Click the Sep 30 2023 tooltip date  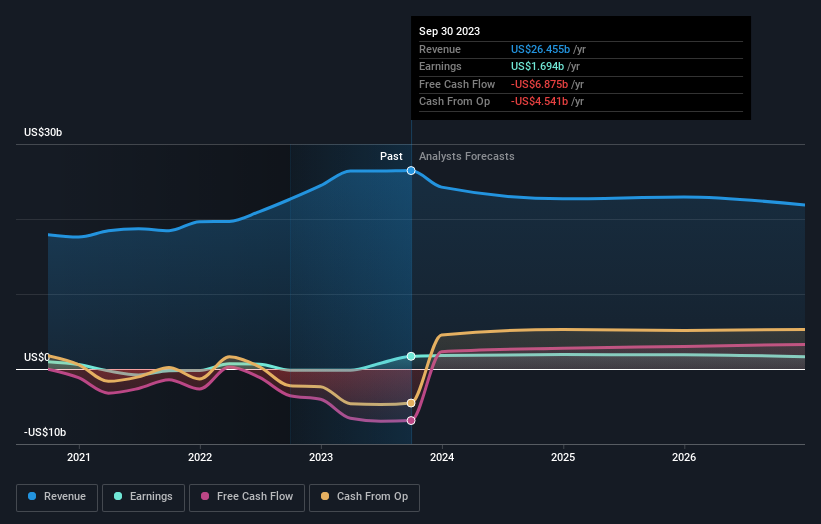[x=449, y=31]
